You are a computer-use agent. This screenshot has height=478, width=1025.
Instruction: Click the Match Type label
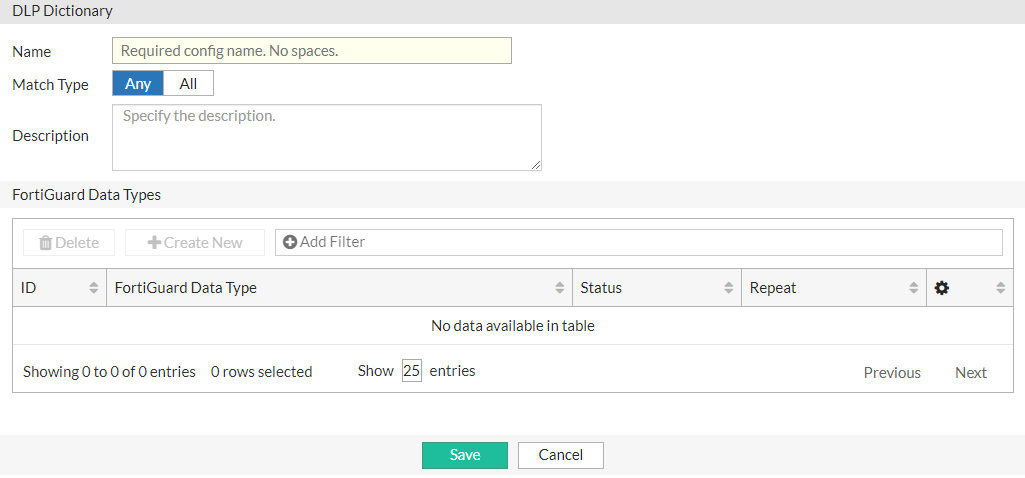50,85
